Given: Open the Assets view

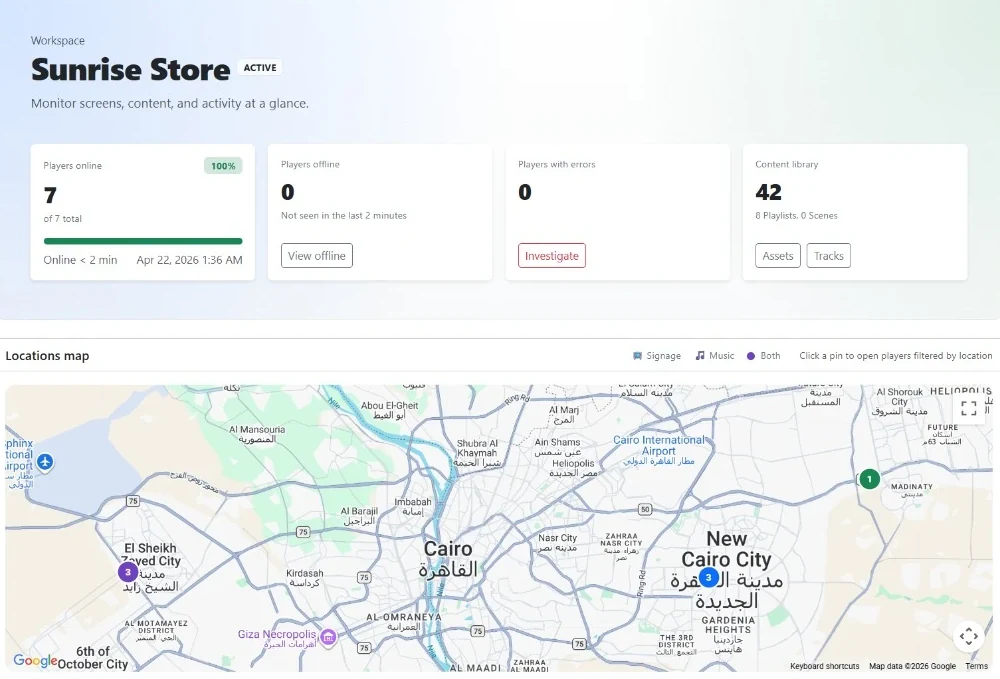Looking at the screenshot, I should pyautogui.click(x=777, y=255).
